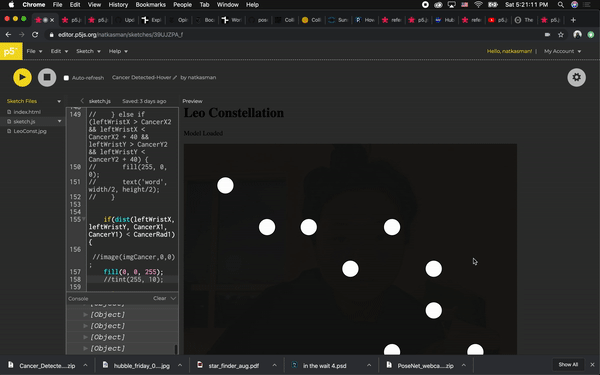Viewport: 600px width, 375px height.
Task: Open the Chrome profile avatar
Action: (577, 35)
